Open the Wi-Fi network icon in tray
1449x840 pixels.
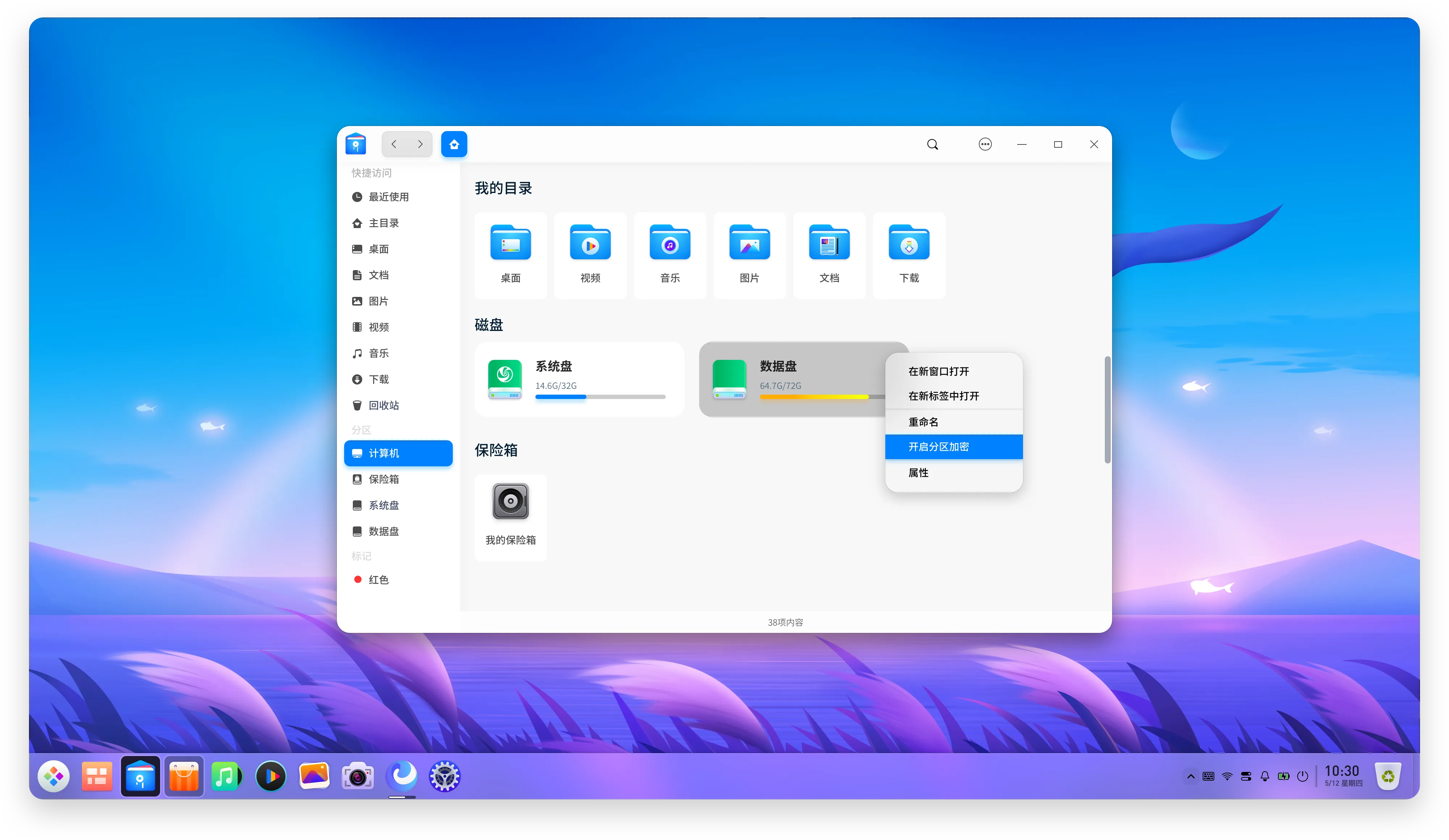(1227, 776)
